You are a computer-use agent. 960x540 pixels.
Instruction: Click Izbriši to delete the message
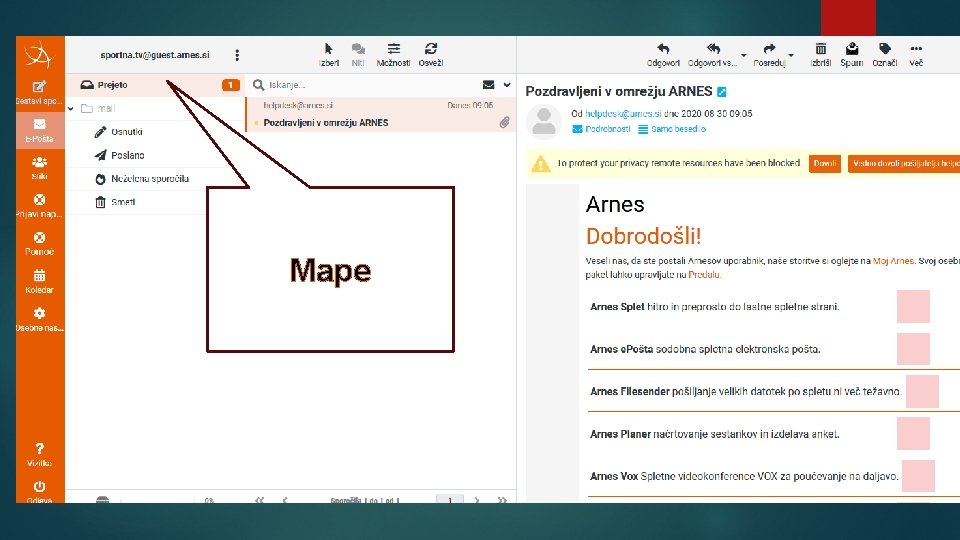coord(821,54)
